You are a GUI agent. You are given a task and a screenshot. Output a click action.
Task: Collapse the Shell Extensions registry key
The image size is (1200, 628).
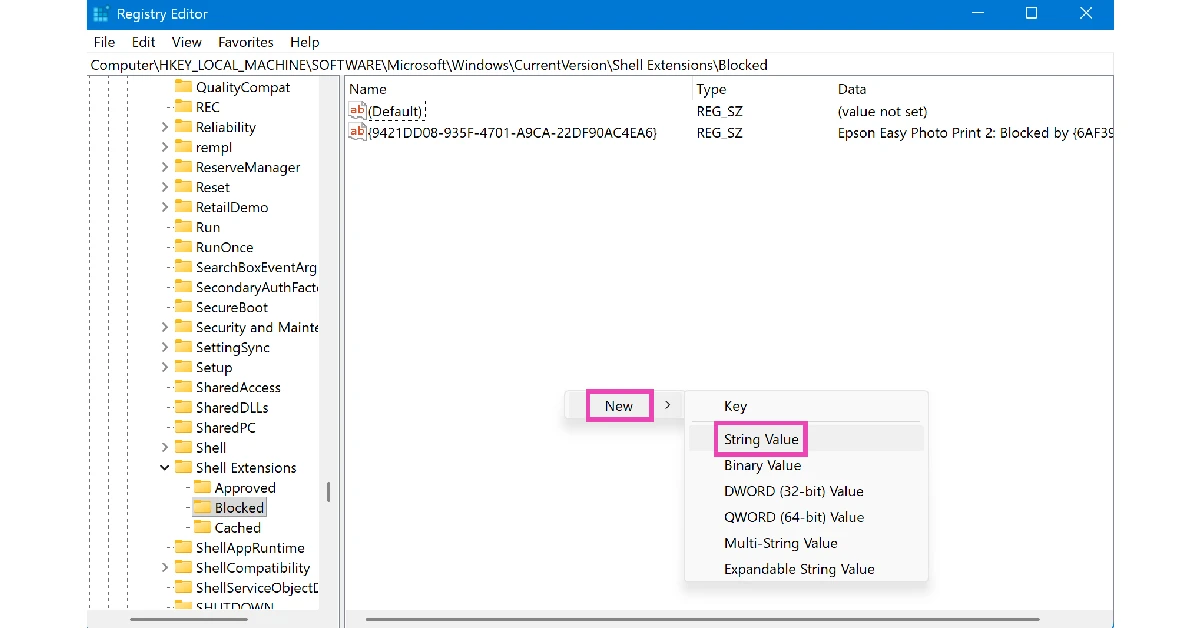click(164, 467)
